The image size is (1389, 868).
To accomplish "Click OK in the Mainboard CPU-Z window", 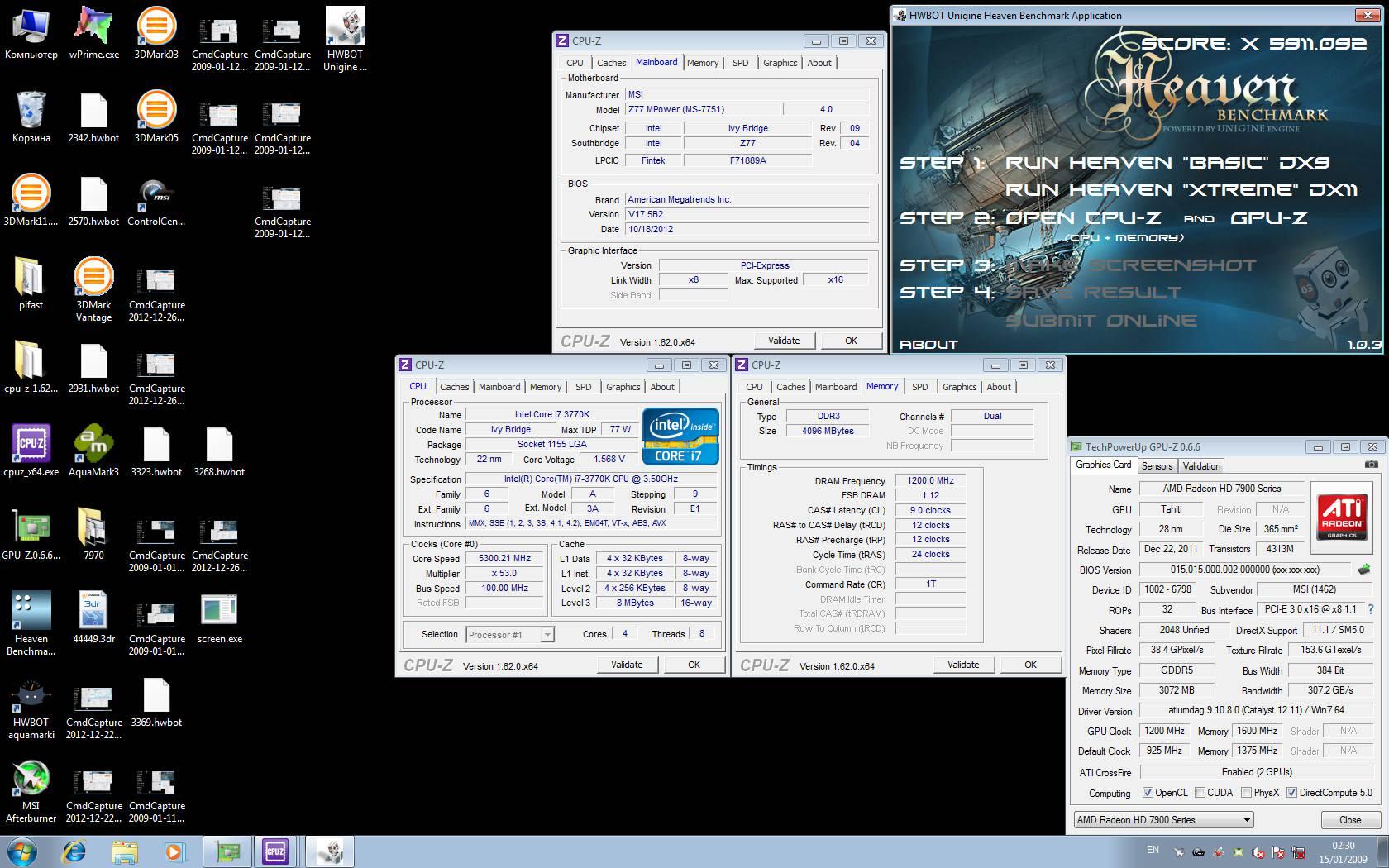I will (851, 341).
